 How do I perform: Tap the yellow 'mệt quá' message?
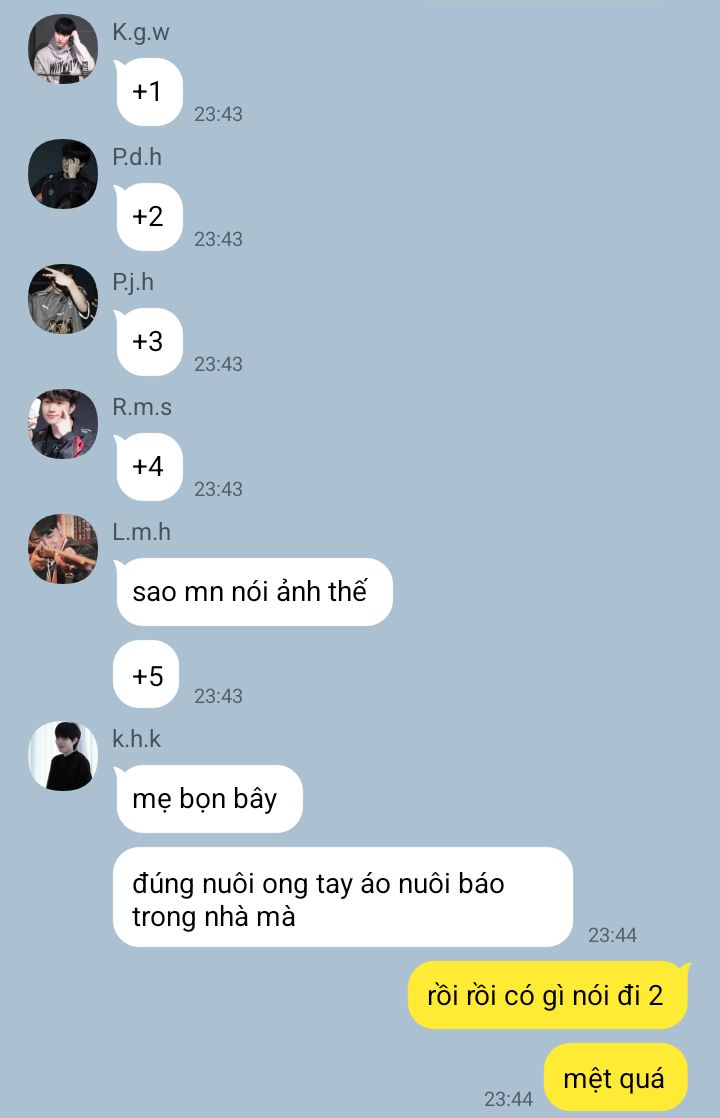[x=616, y=1077]
